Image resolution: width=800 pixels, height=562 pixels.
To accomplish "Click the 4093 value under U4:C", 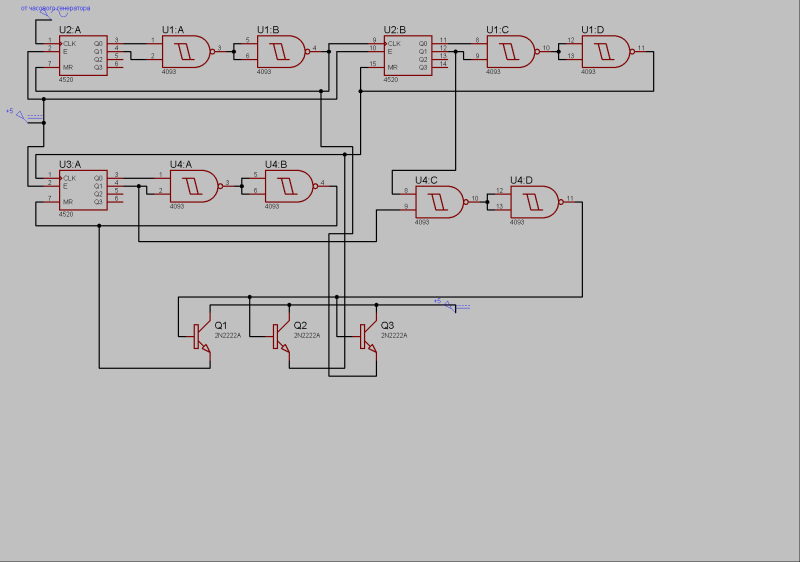I will coord(422,222).
